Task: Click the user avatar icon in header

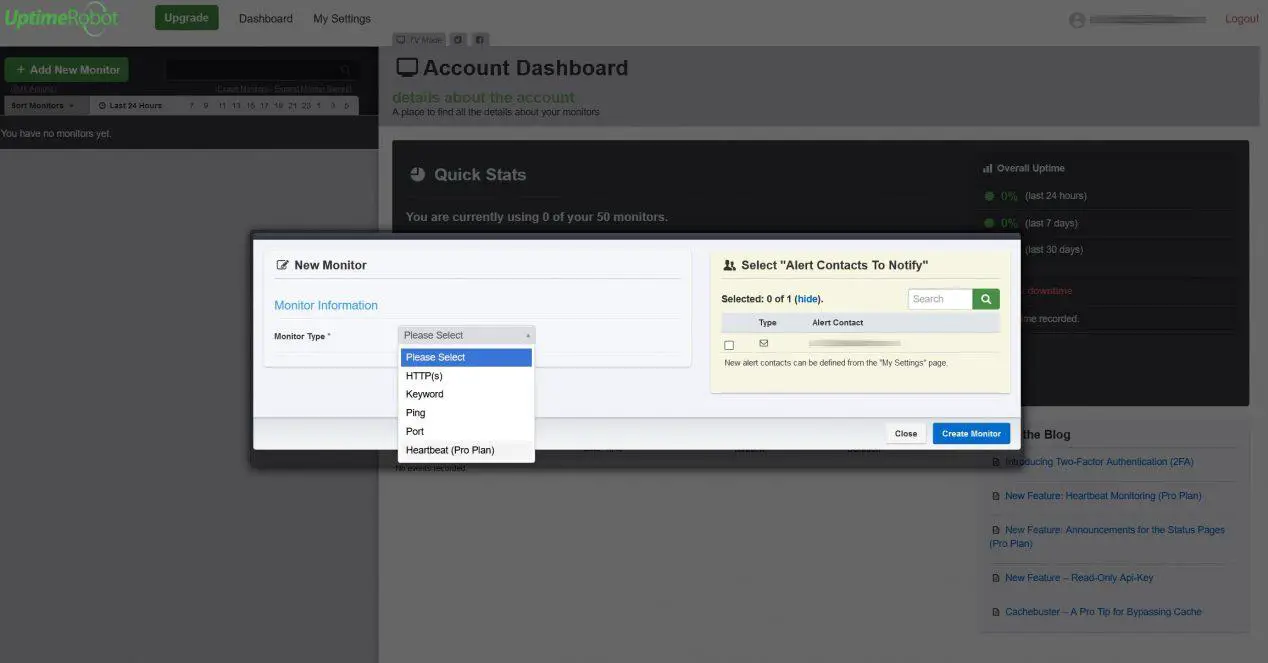Action: [1077, 20]
